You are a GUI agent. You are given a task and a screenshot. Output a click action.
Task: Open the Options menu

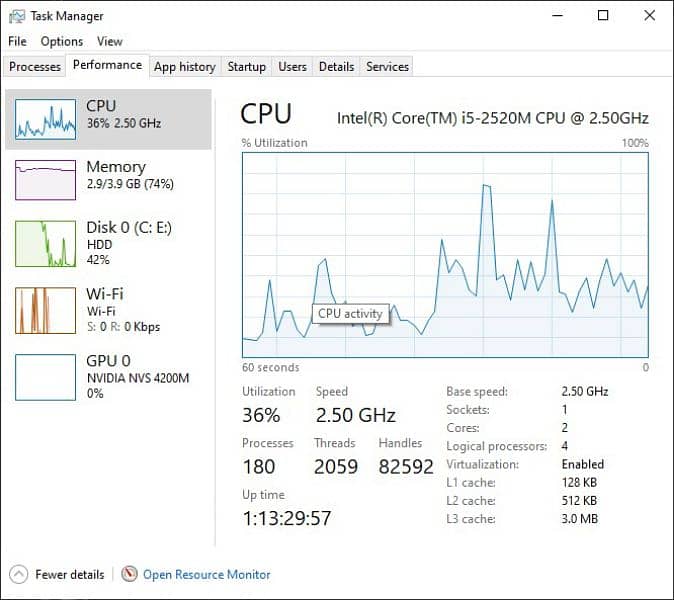coord(62,41)
